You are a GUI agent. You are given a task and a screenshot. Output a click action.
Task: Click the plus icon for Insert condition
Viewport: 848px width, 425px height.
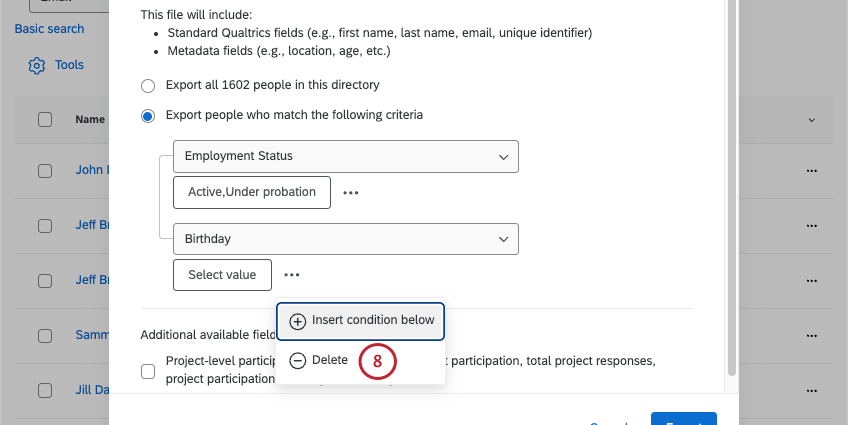tap(297, 321)
